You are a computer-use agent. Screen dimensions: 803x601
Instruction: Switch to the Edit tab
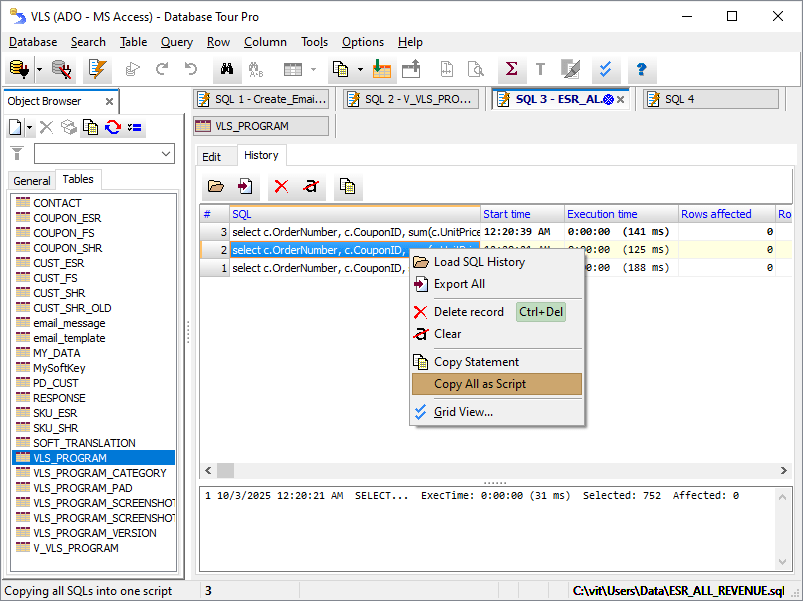[212, 157]
